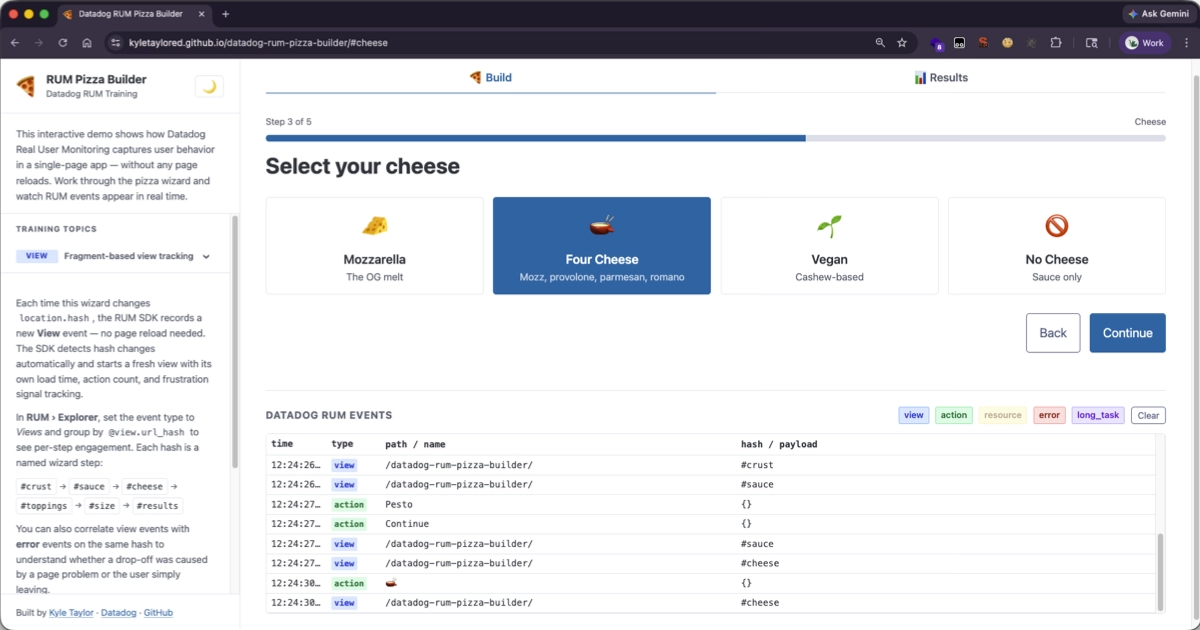Click the time column header
Viewport: 1200px width, 630px height.
(x=282, y=444)
